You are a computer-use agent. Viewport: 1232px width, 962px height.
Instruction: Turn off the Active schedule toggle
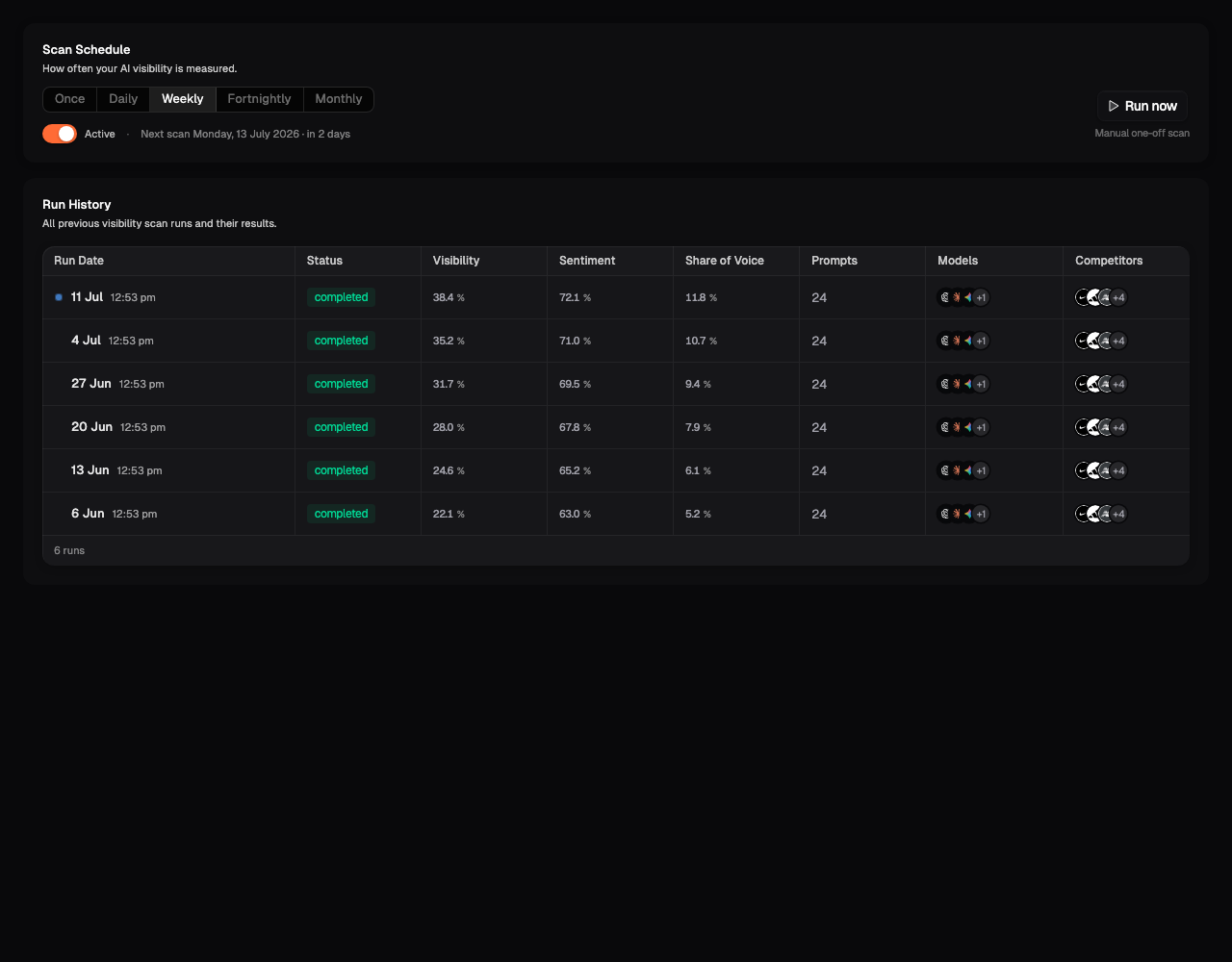60,134
